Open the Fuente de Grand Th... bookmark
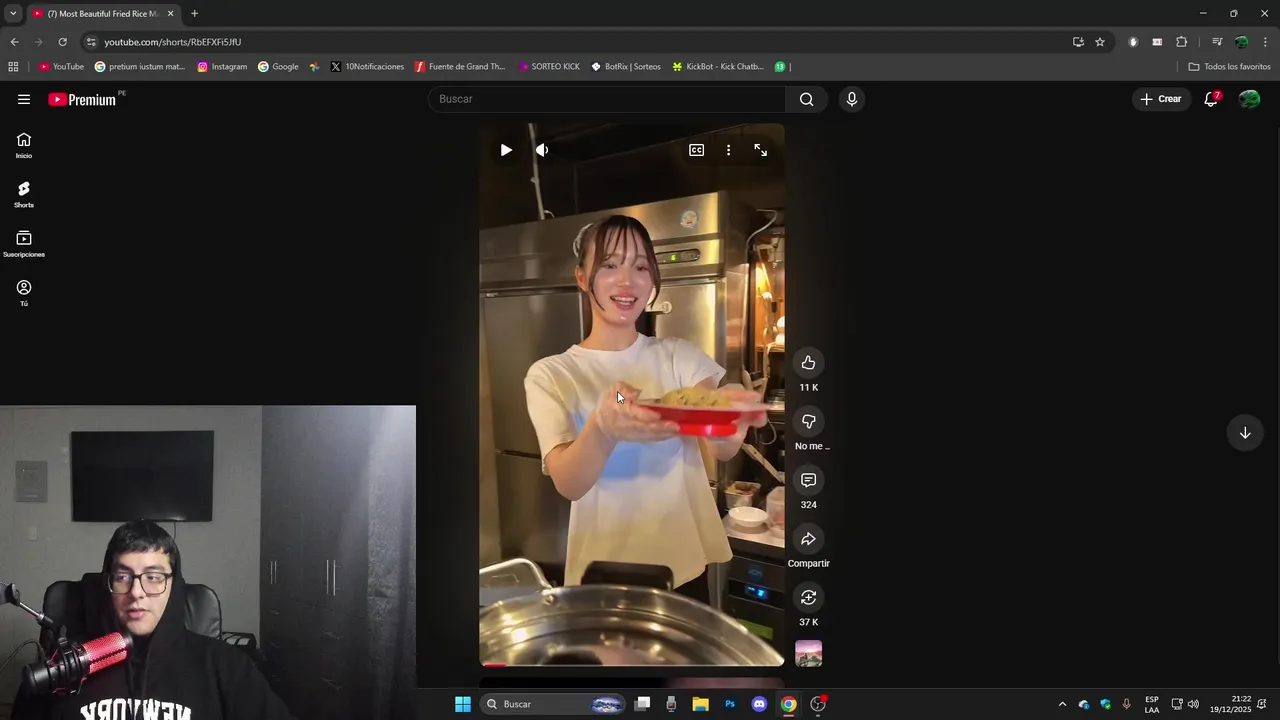 [x=459, y=67]
